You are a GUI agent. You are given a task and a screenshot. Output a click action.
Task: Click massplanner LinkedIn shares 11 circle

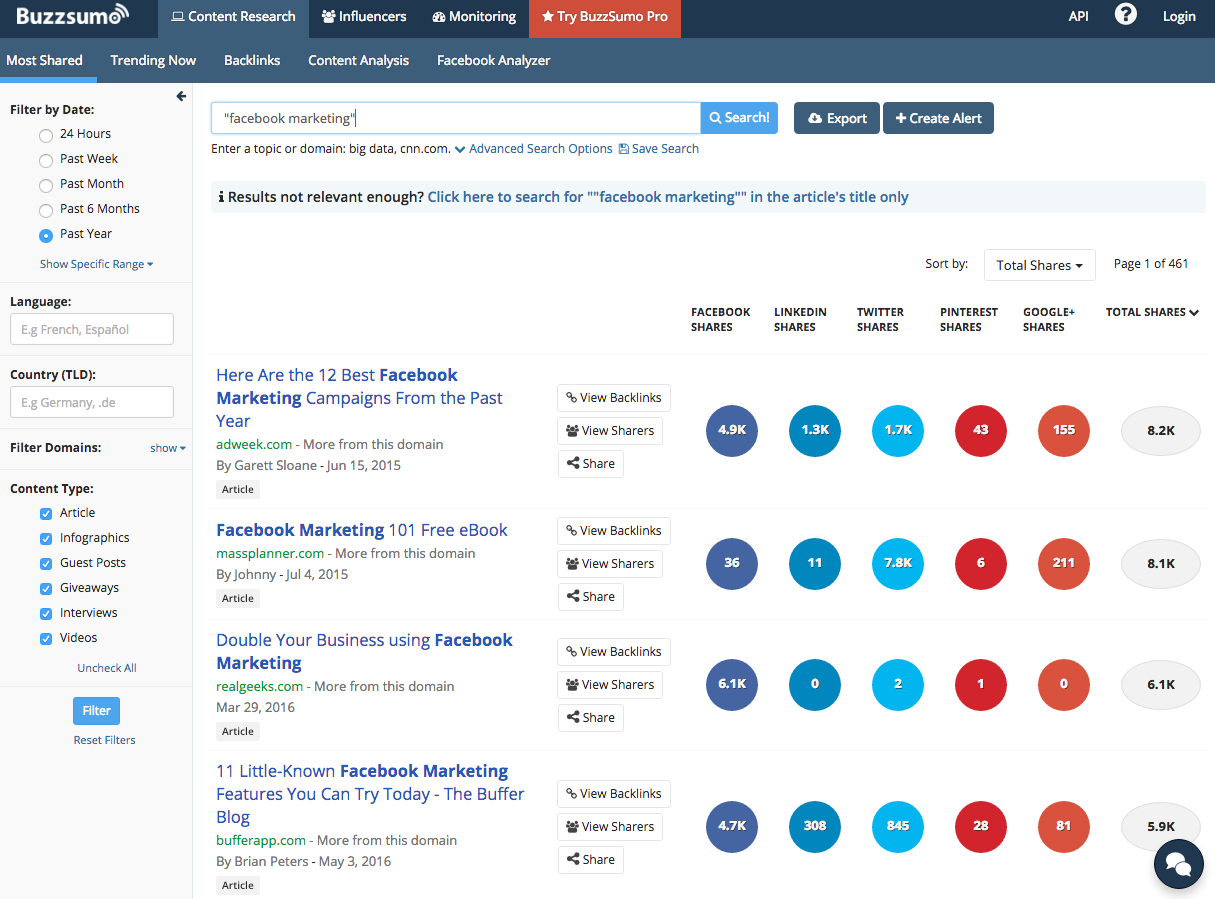click(x=815, y=563)
